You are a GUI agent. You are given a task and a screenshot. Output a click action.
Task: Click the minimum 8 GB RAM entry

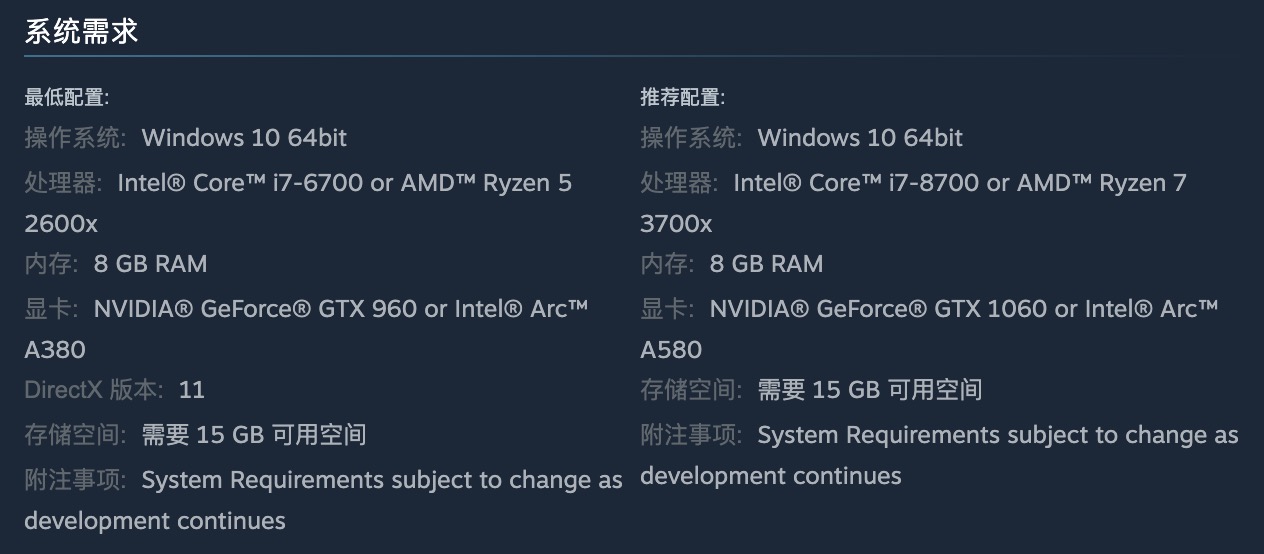(150, 264)
